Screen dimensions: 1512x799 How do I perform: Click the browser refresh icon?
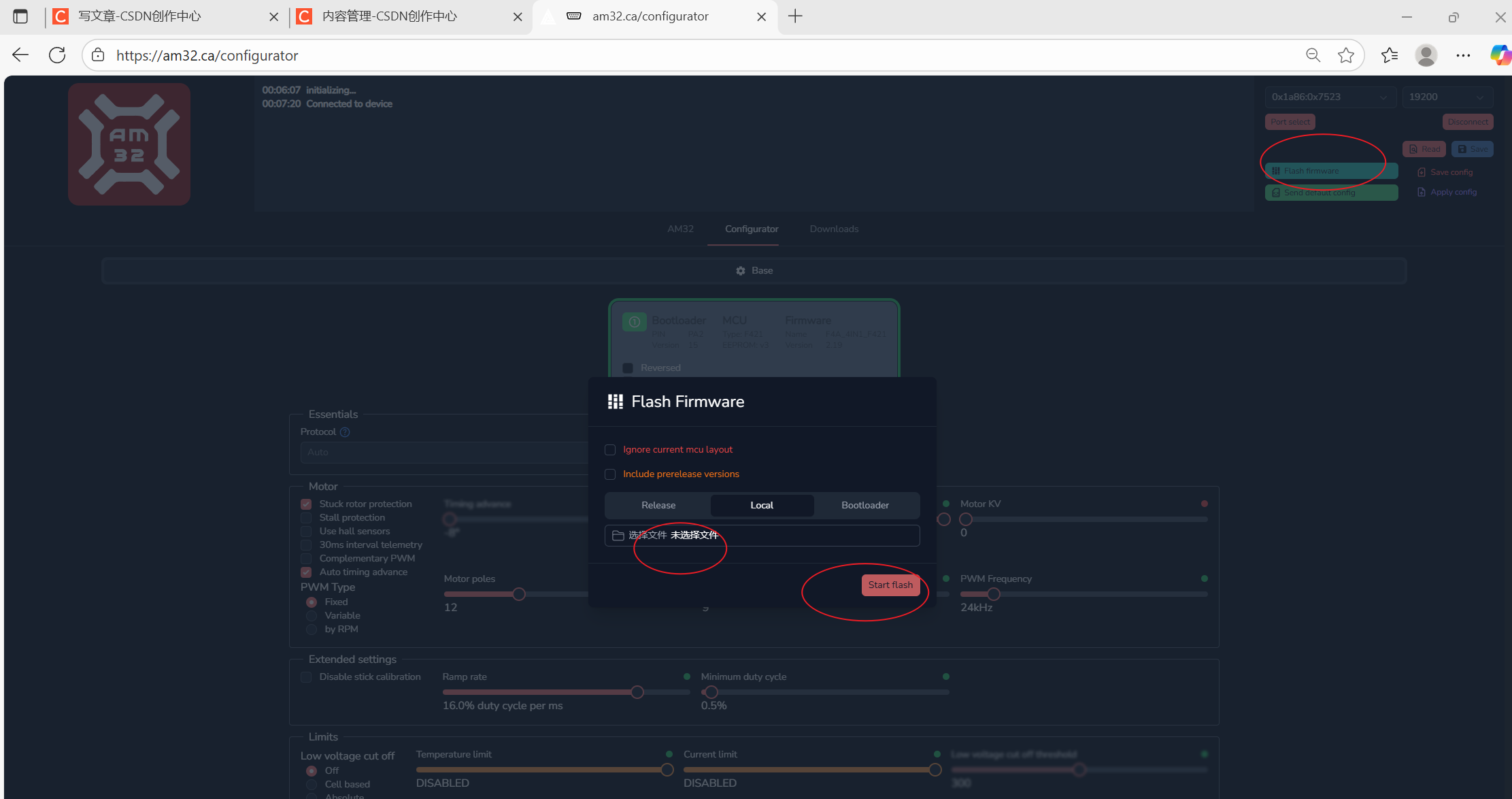click(x=57, y=55)
